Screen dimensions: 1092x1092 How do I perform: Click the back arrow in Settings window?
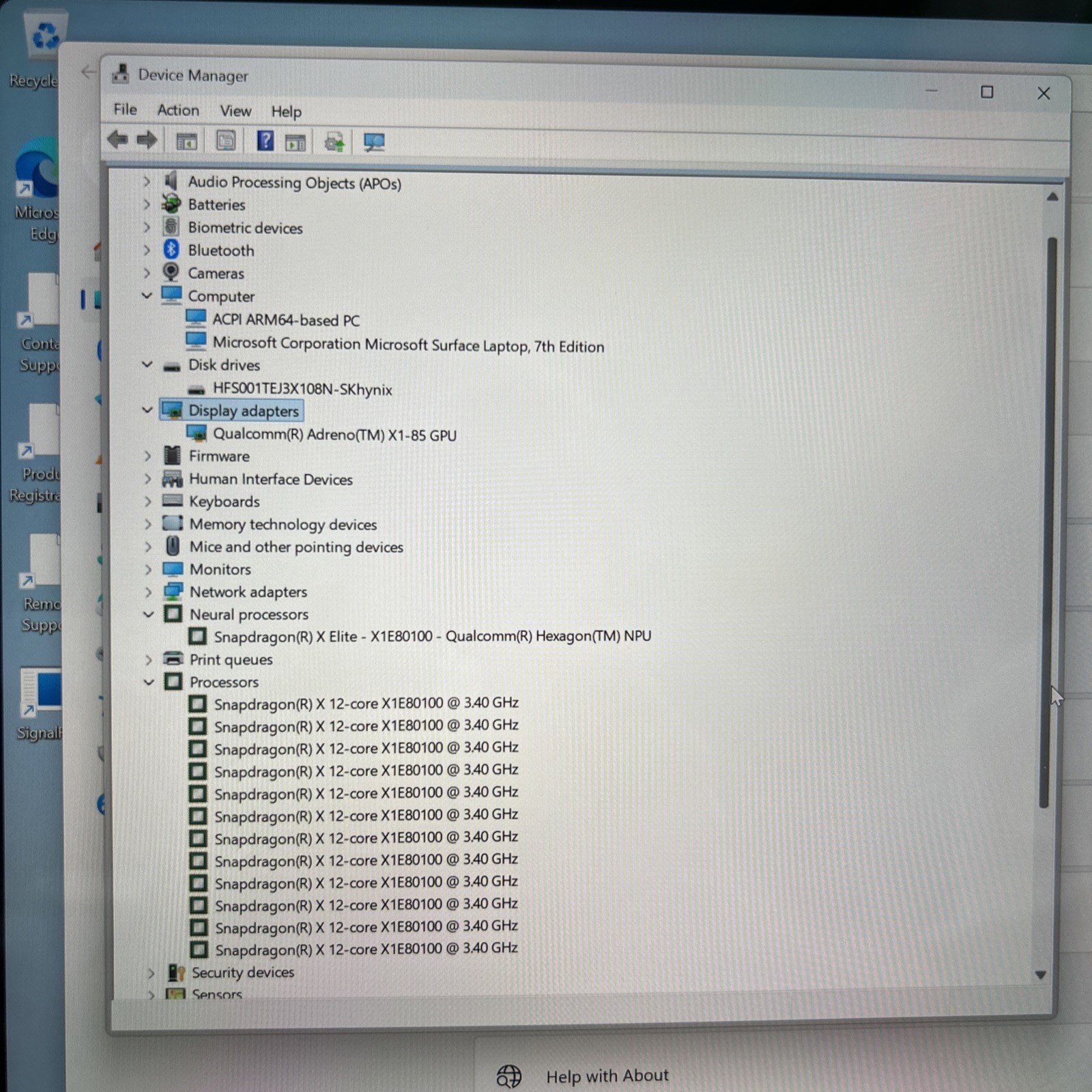point(88,72)
